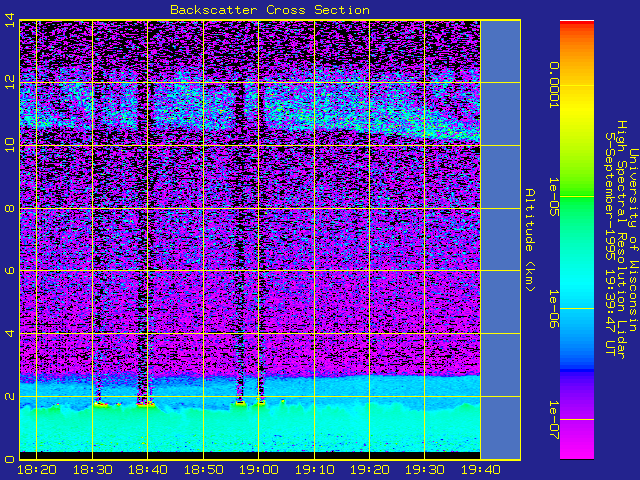Screen dimensions: 640x480
Task: Click the 18:30 time axis label
Action: click(x=93, y=470)
